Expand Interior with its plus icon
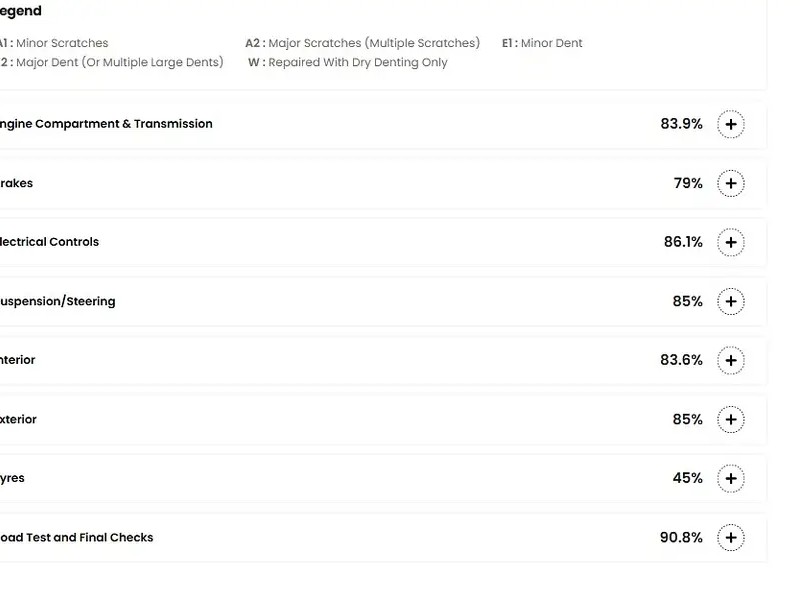The height and width of the screenshot is (600, 800). (731, 361)
